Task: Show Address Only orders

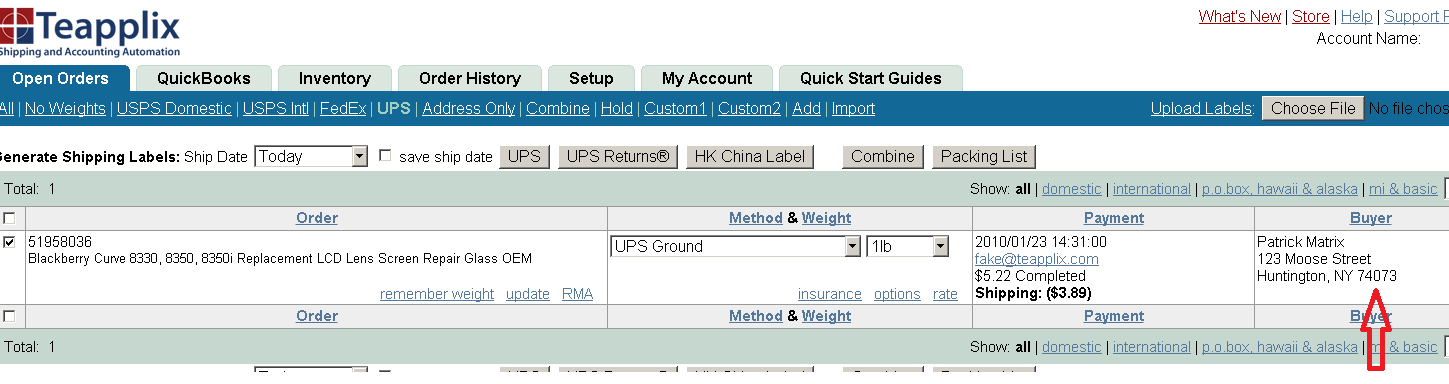Action: point(469,108)
